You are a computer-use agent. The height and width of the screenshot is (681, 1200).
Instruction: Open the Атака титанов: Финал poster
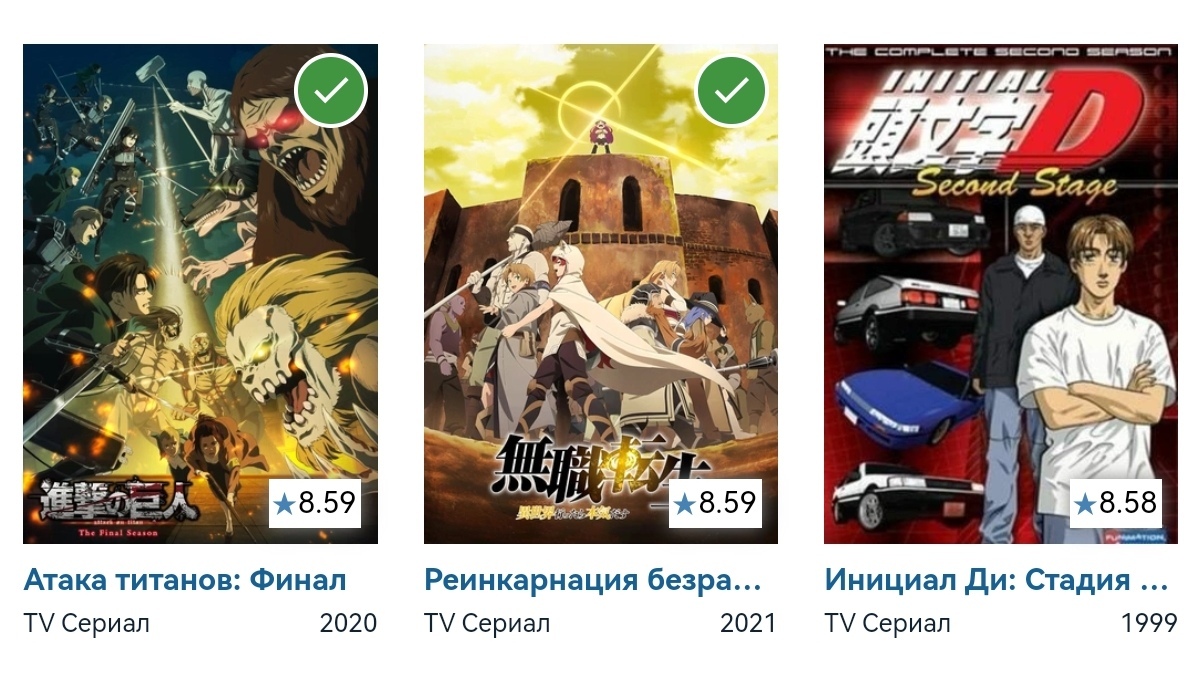click(x=200, y=294)
